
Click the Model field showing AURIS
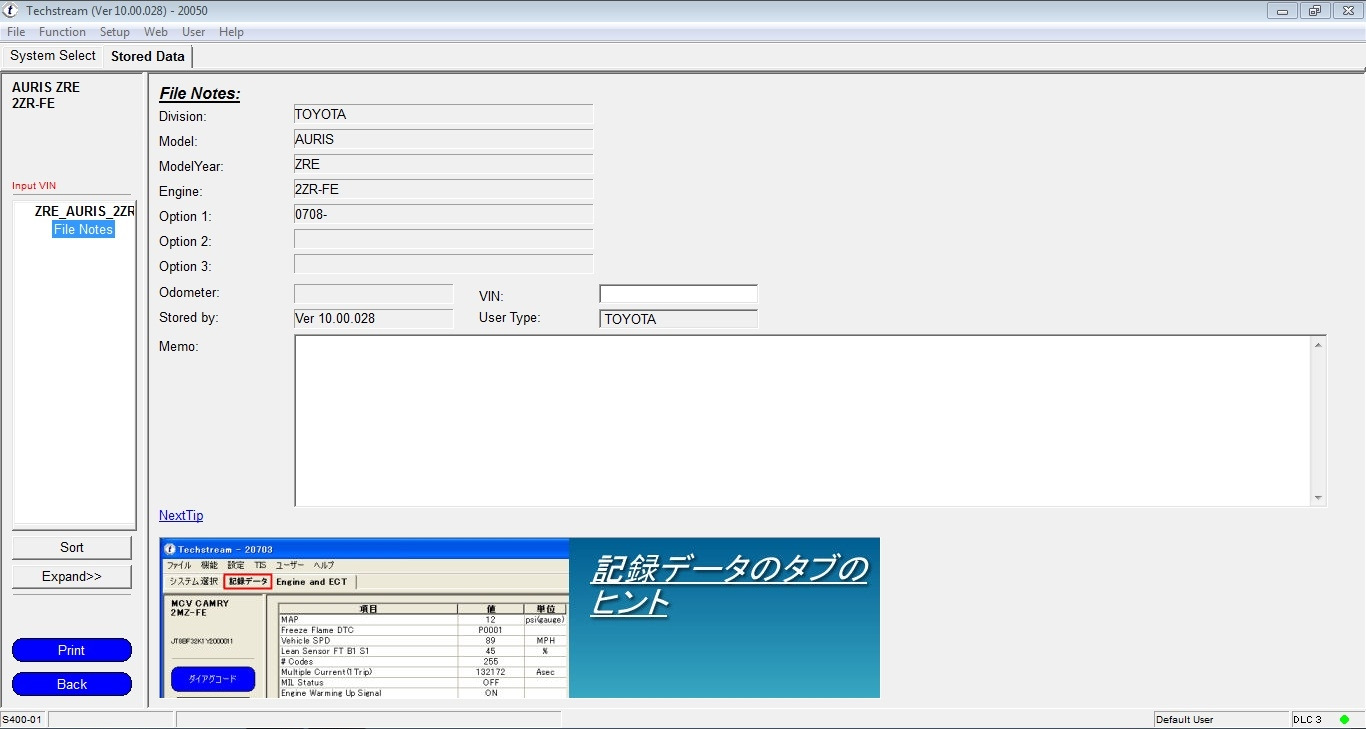coord(443,139)
